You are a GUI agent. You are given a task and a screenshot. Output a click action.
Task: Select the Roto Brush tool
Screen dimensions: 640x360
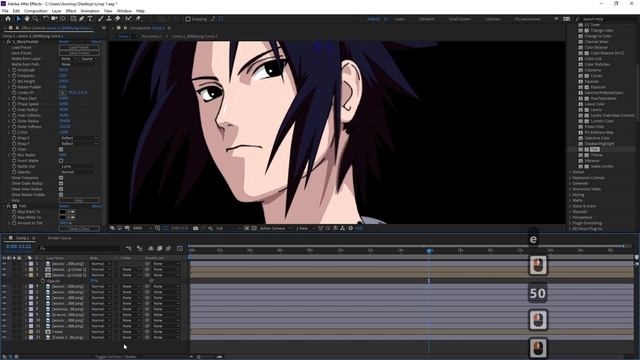click(x=129, y=19)
